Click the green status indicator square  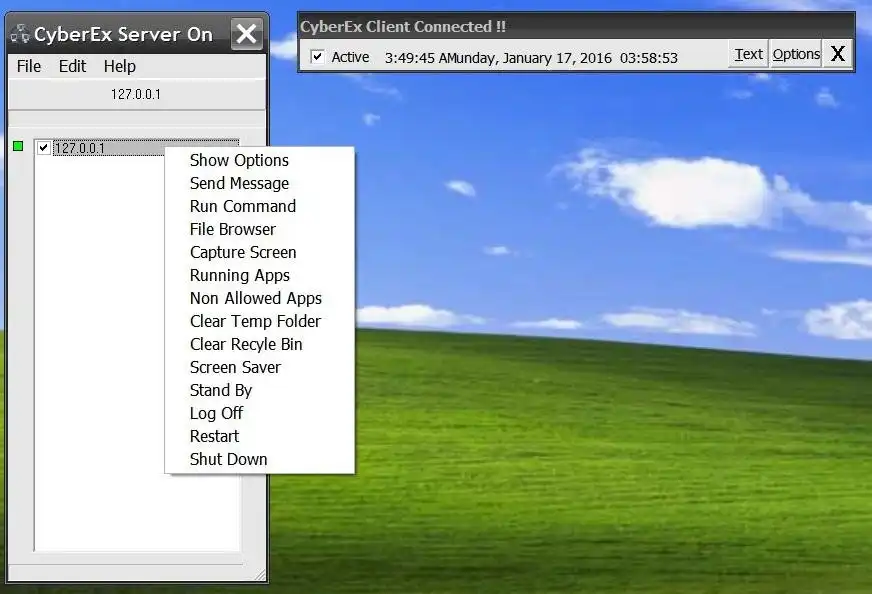tap(18, 146)
